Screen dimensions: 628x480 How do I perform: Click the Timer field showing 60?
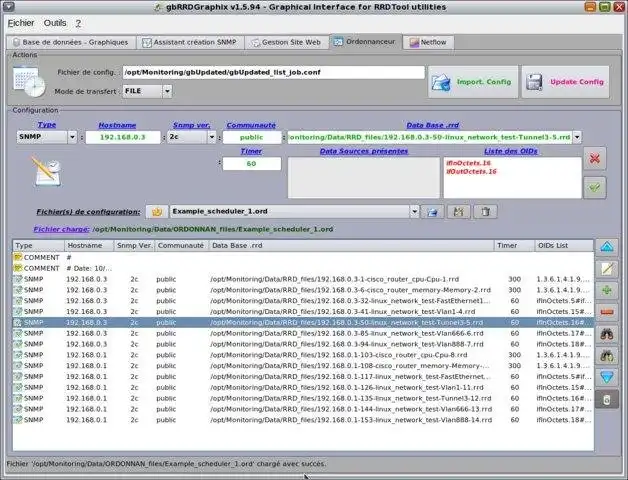(x=252, y=163)
